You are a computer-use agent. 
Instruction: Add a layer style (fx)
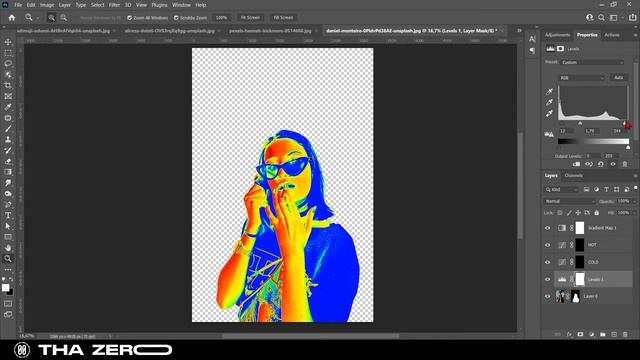pyautogui.click(x=569, y=335)
